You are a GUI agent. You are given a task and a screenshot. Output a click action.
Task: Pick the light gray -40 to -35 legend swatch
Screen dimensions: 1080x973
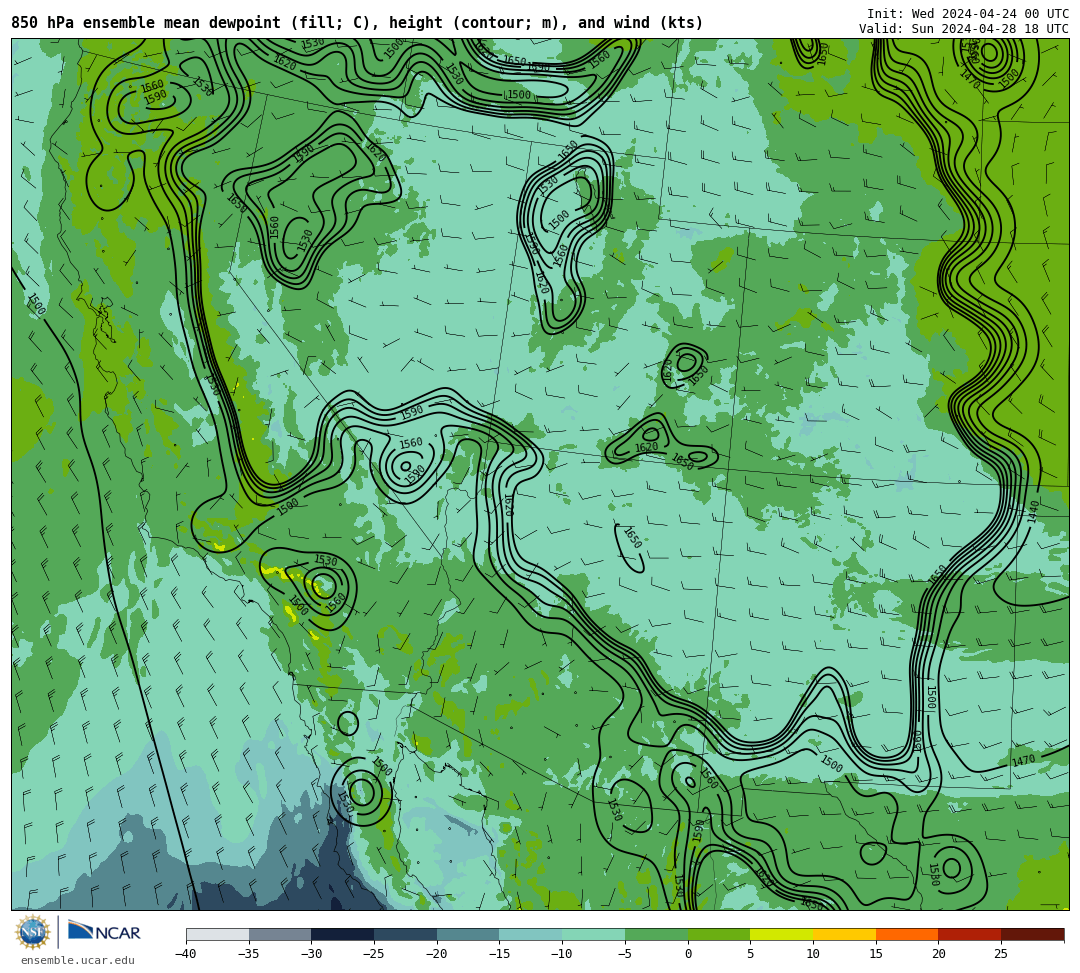pos(218,934)
